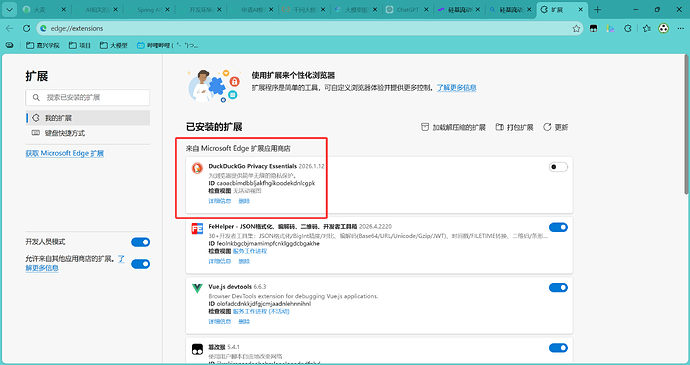Open the 篡改猴 extension toolbar icon

[x=594, y=28]
